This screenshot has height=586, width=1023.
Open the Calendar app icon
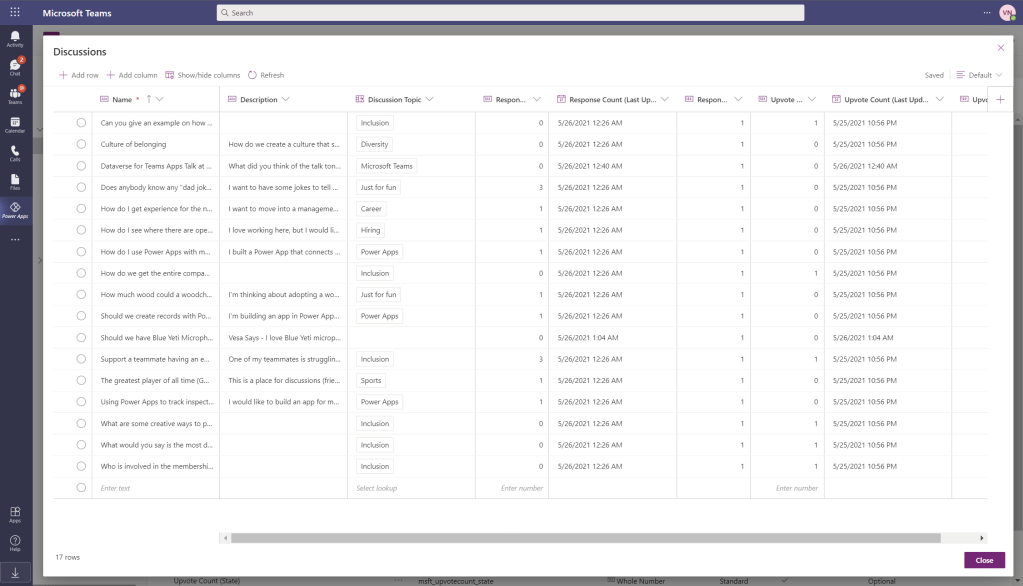(x=15, y=125)
